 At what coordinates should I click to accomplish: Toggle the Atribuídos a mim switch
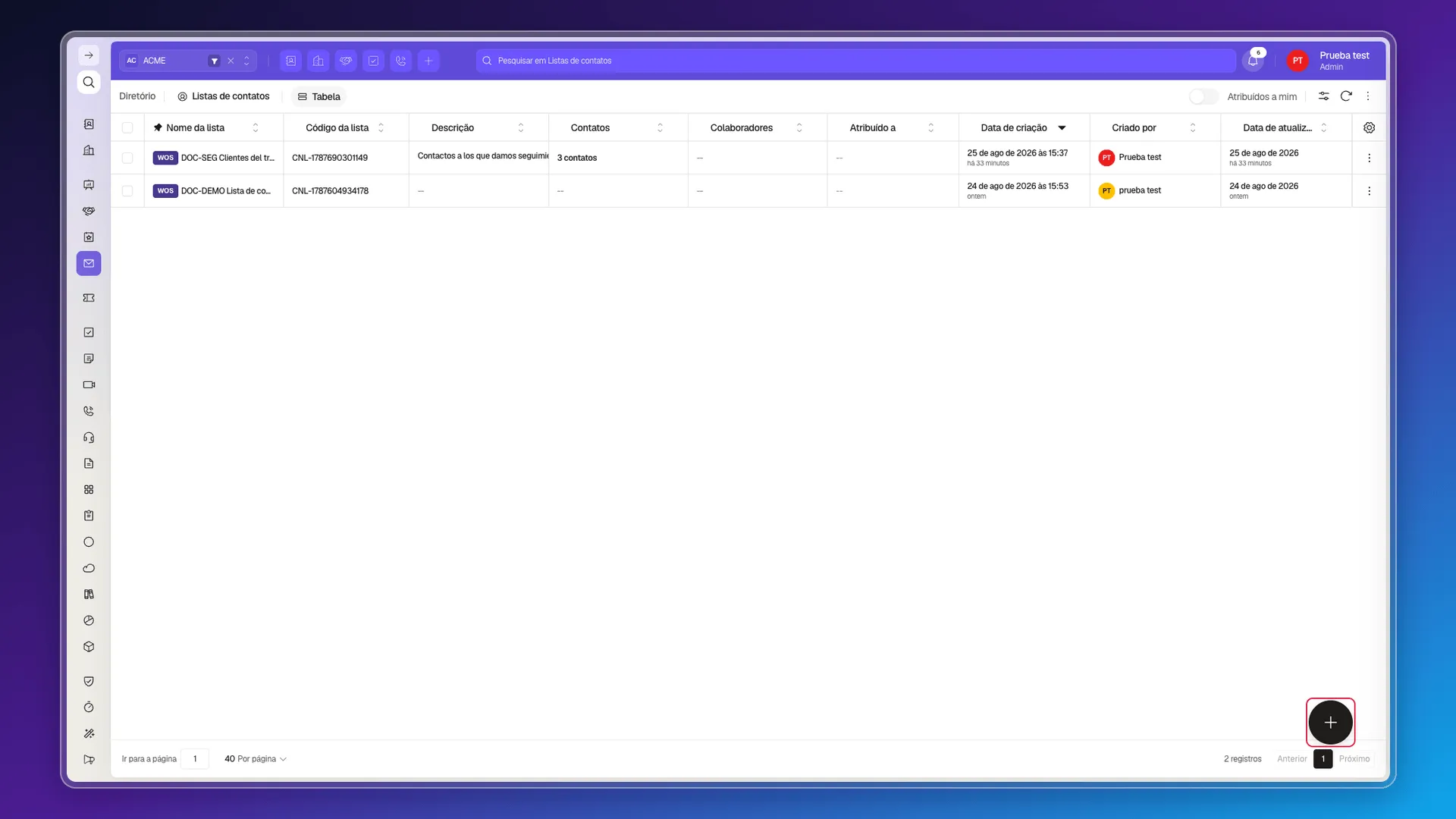pyautogui.click(x=1203, y=96)
